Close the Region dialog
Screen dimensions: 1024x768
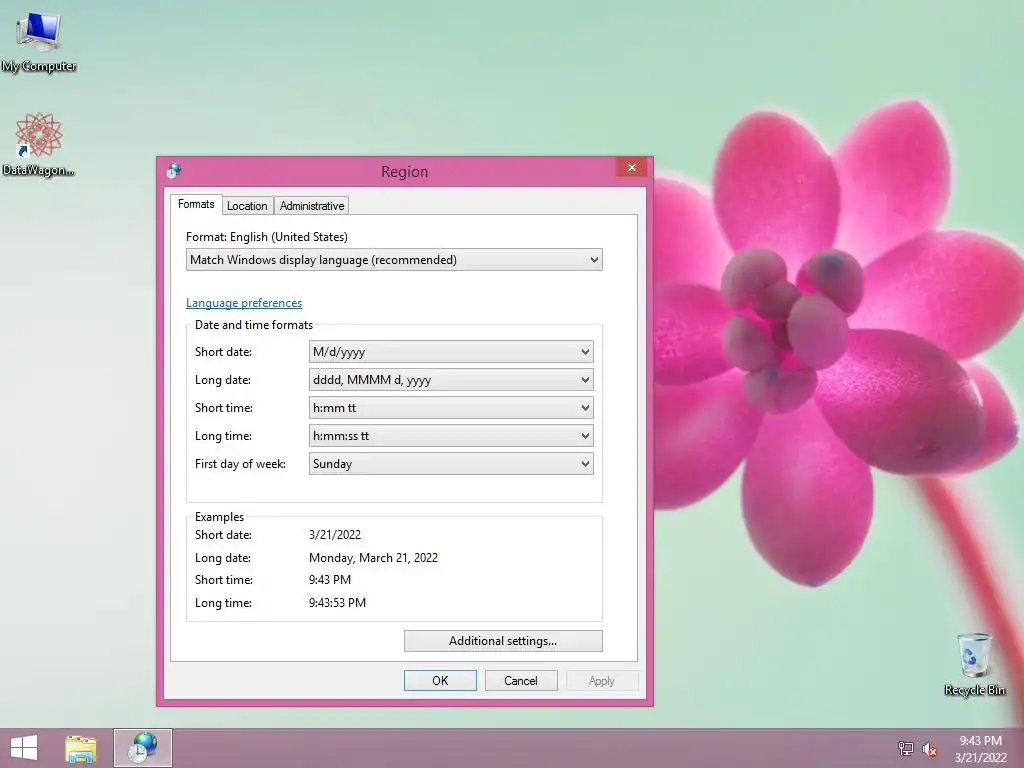point(632,168)
